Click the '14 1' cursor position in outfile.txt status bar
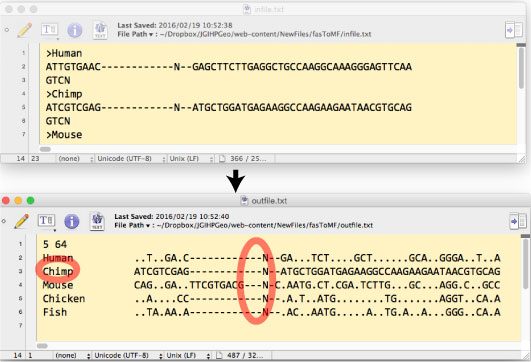Screen dimensions: 531x362 [22, 355]
